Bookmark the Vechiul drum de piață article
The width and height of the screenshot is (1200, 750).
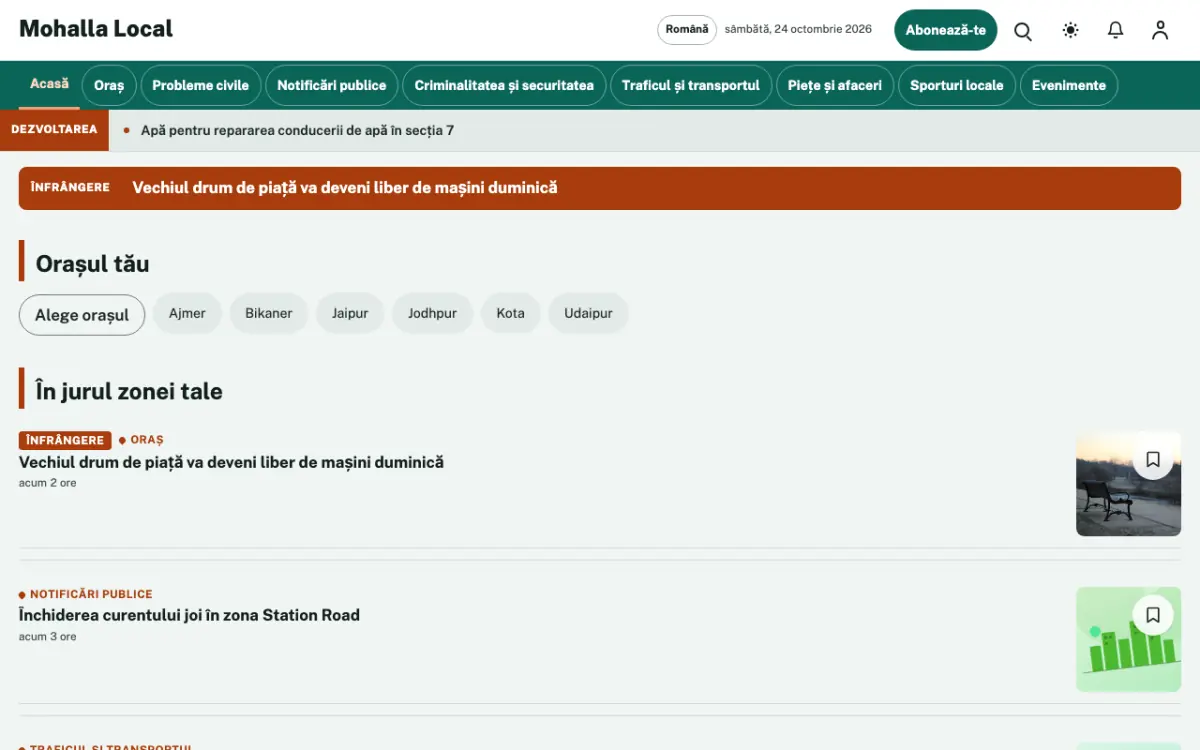point(1153,459)
